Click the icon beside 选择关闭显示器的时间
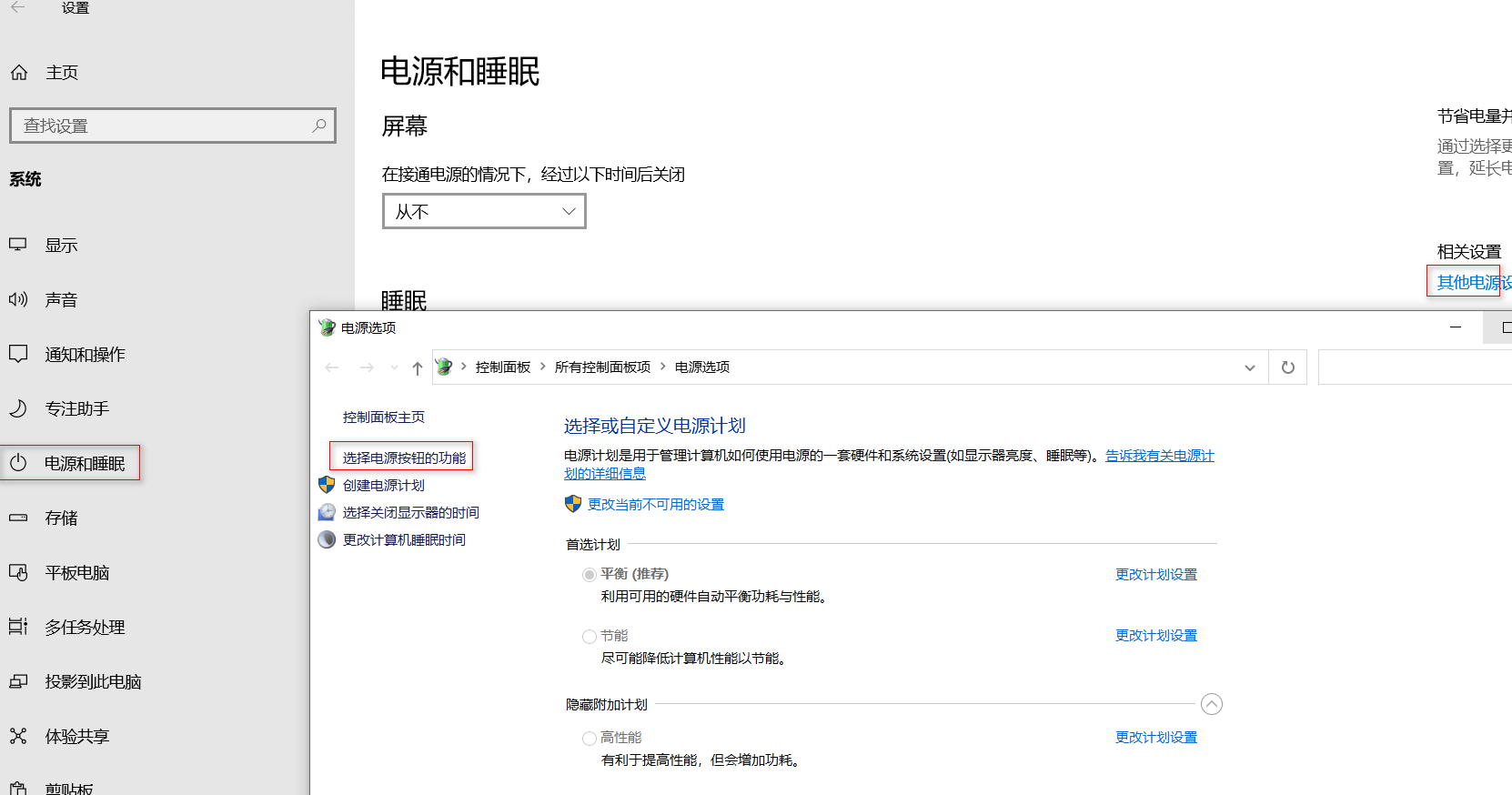 (x=327, y=512)
